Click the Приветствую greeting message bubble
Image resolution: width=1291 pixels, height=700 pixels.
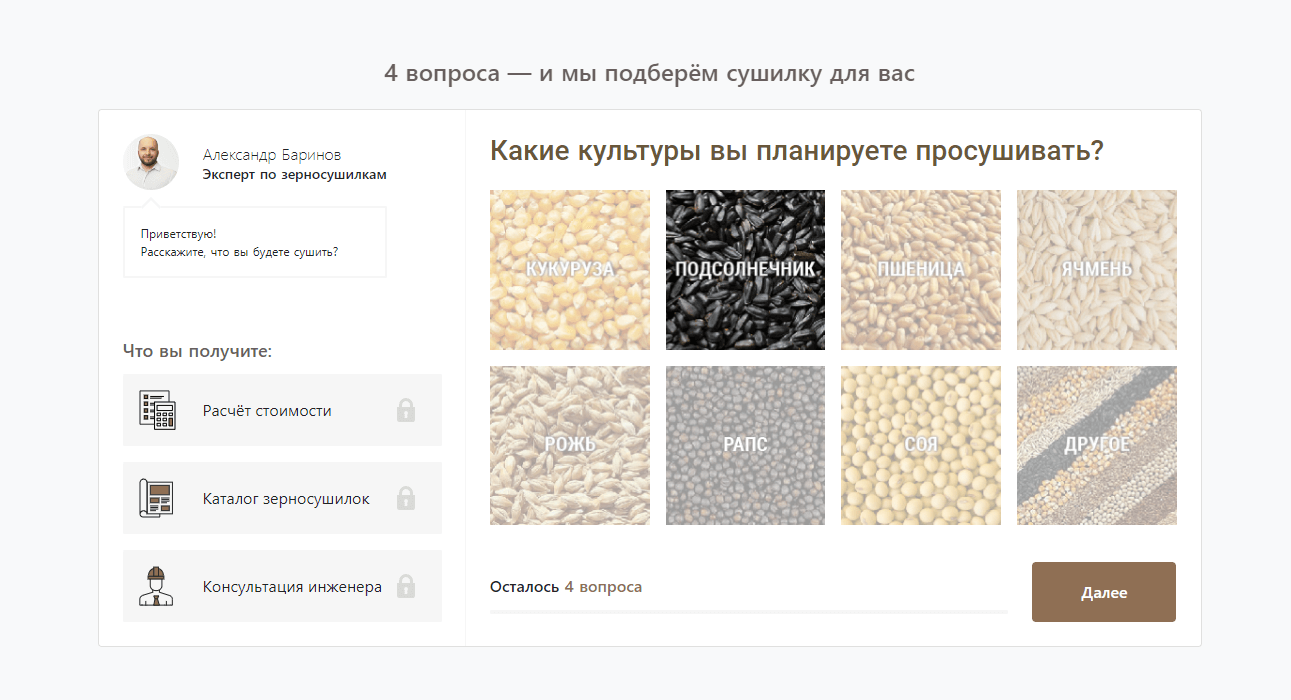pyautogui.click(x=255, y=242)
